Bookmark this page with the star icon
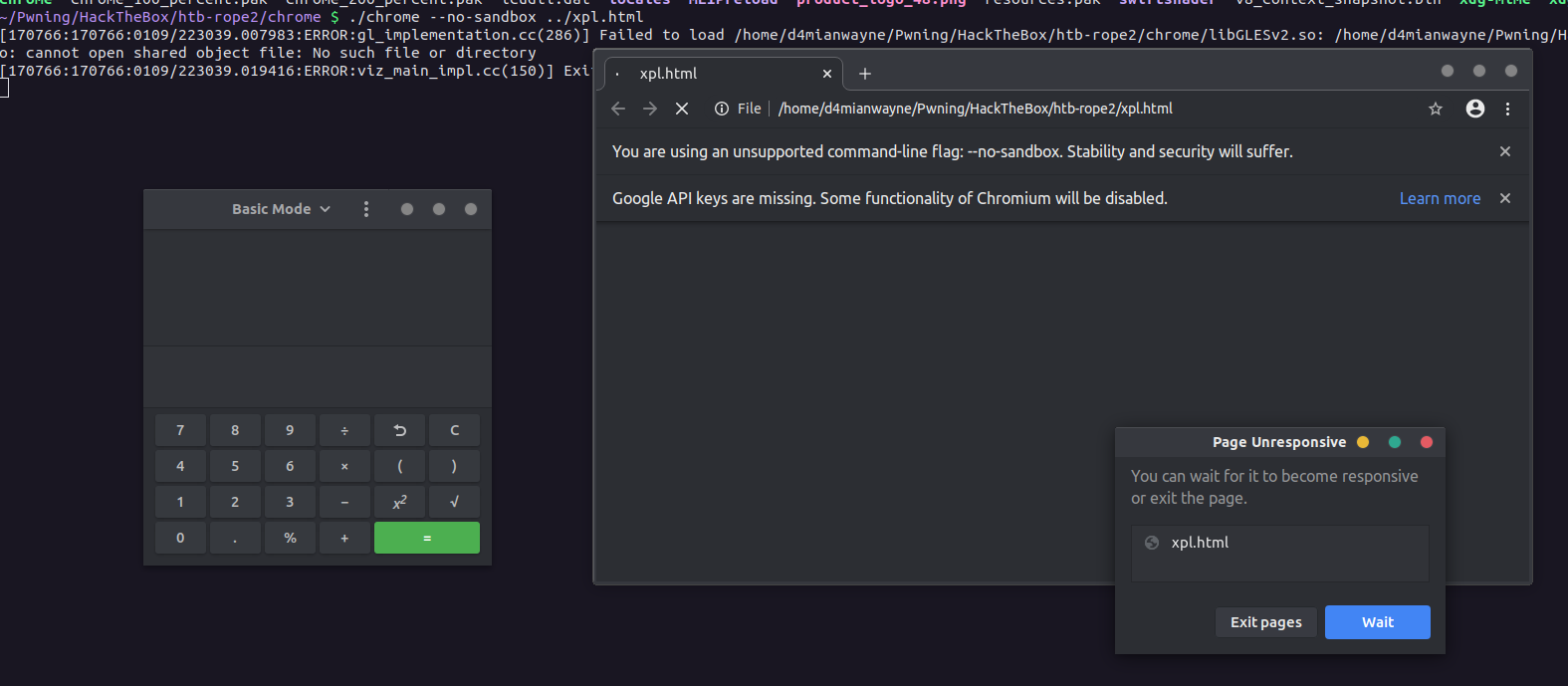1568x686 pixels. pos(1436,109)
